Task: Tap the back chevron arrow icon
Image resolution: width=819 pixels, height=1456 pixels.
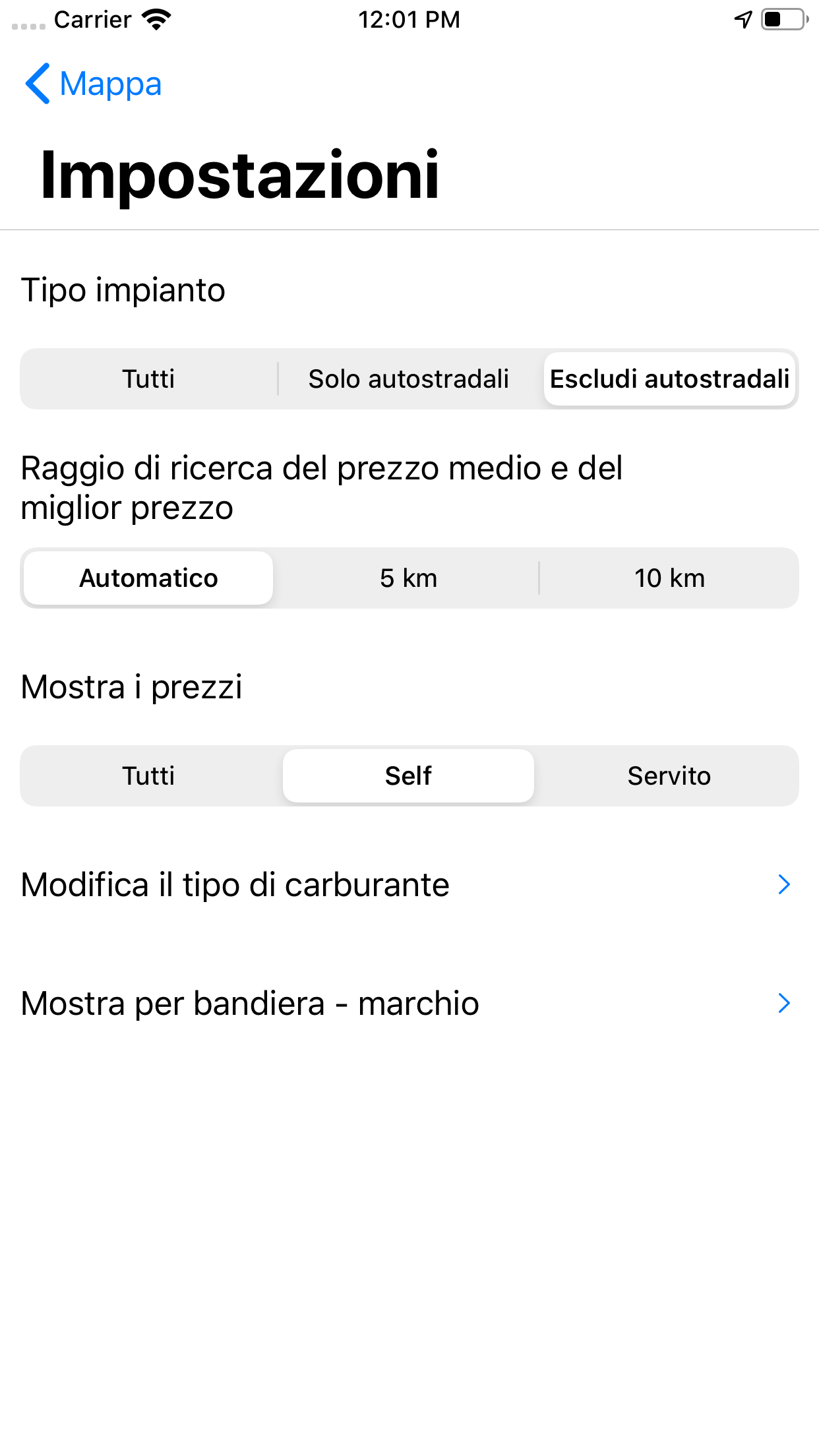Action: 38,84
